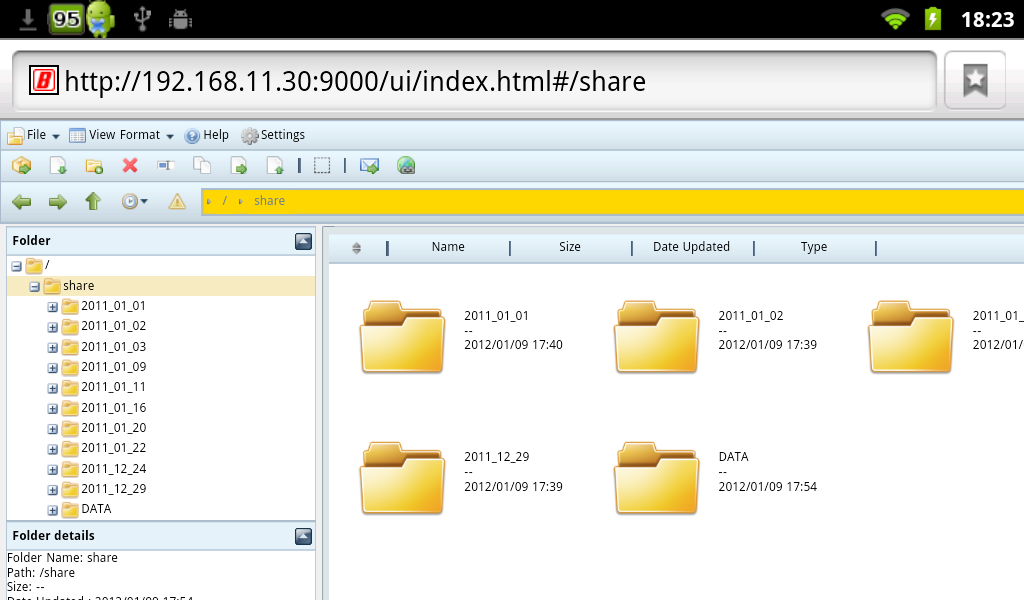Screen dimensions: 1024x600
Task: Tap the Android debugging notification icon
Action: [x=180, y=20]
